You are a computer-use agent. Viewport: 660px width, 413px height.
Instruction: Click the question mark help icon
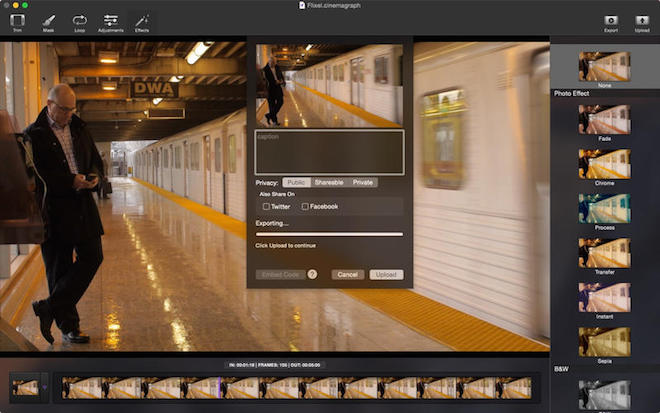tap(312, 274)
